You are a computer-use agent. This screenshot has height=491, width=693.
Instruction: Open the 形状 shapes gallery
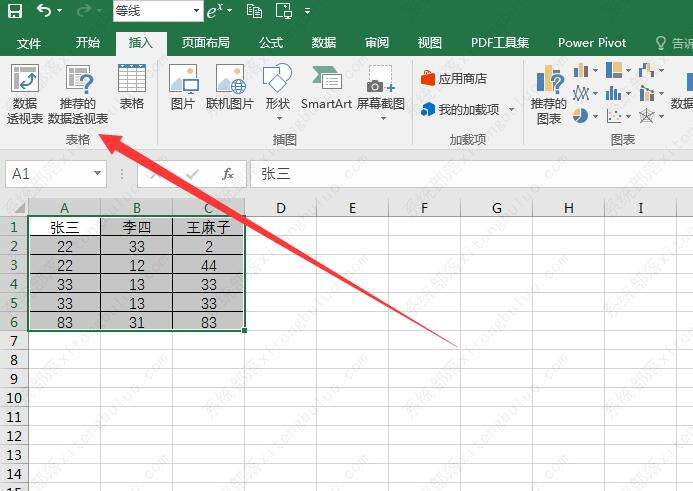pyautogui.click(x=278, y=92)
